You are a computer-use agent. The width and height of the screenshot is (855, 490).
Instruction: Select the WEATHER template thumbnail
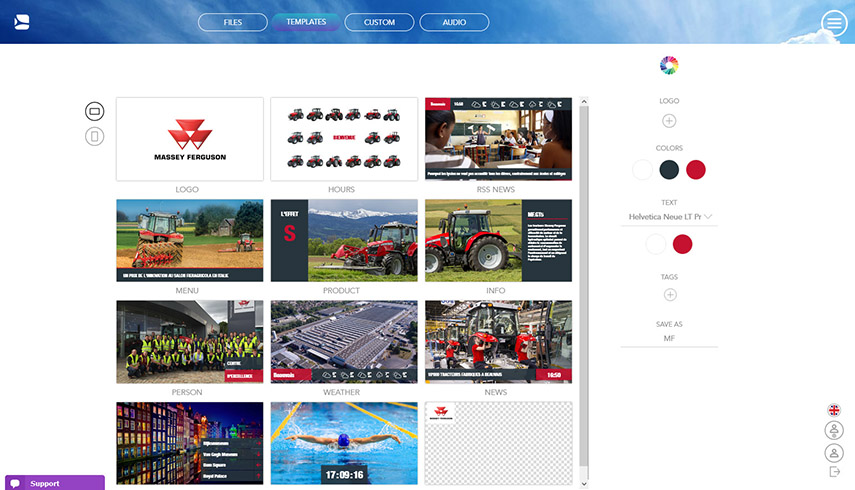(344, 342)
